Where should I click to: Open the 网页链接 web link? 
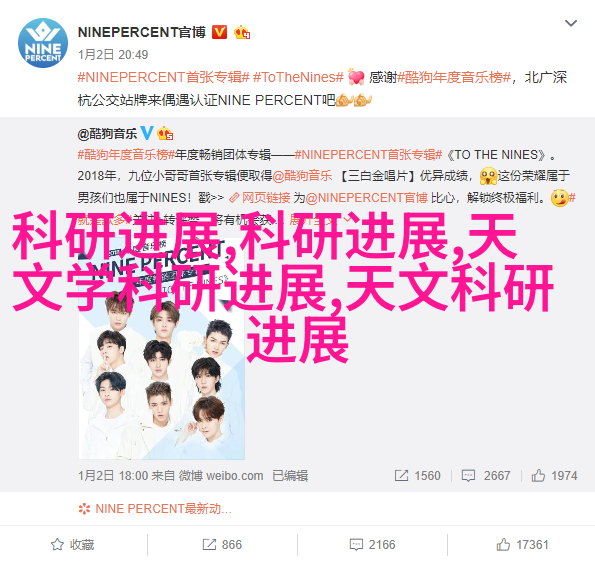click(x=260, y=198)
